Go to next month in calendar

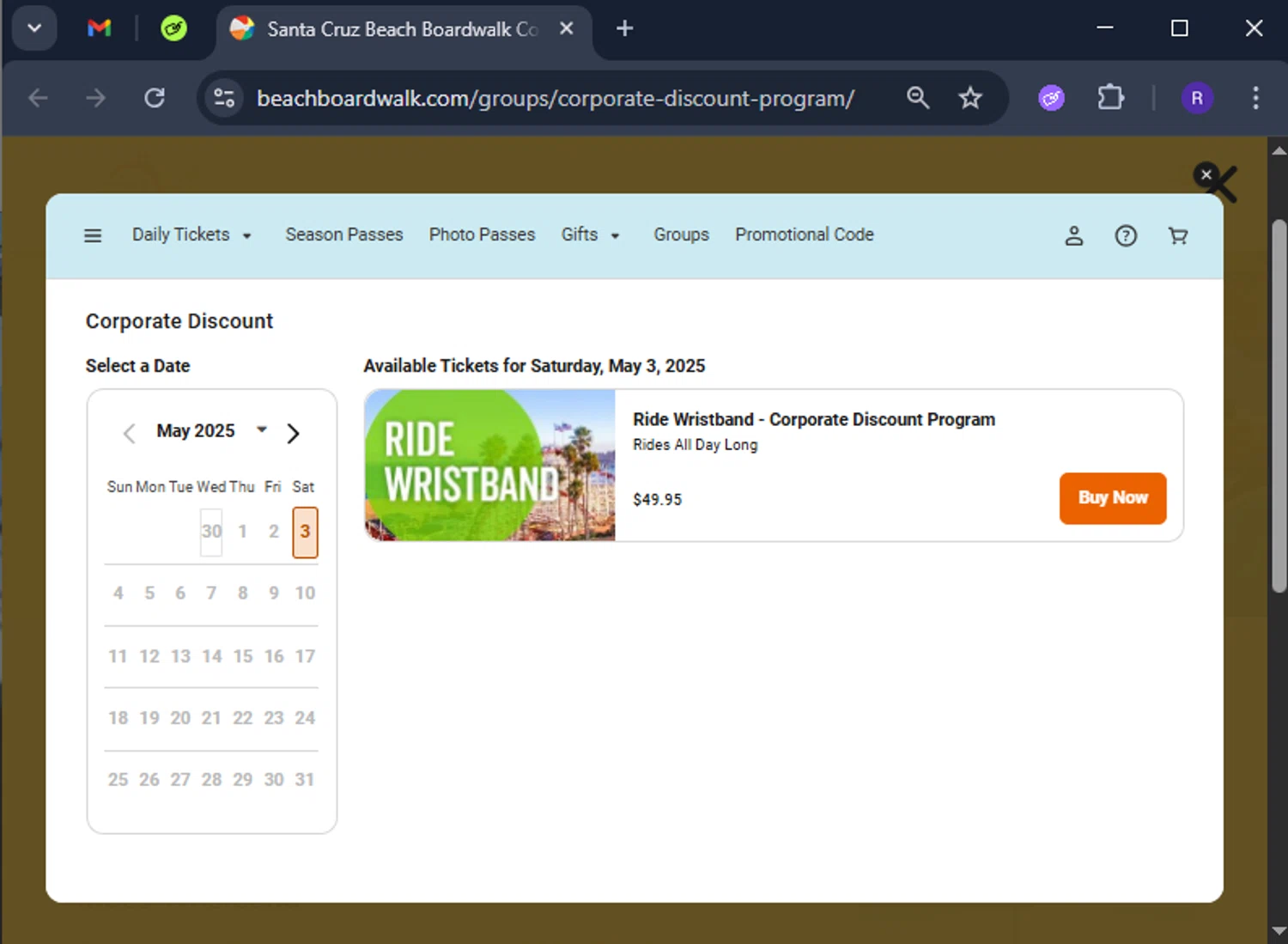[293, 433]
